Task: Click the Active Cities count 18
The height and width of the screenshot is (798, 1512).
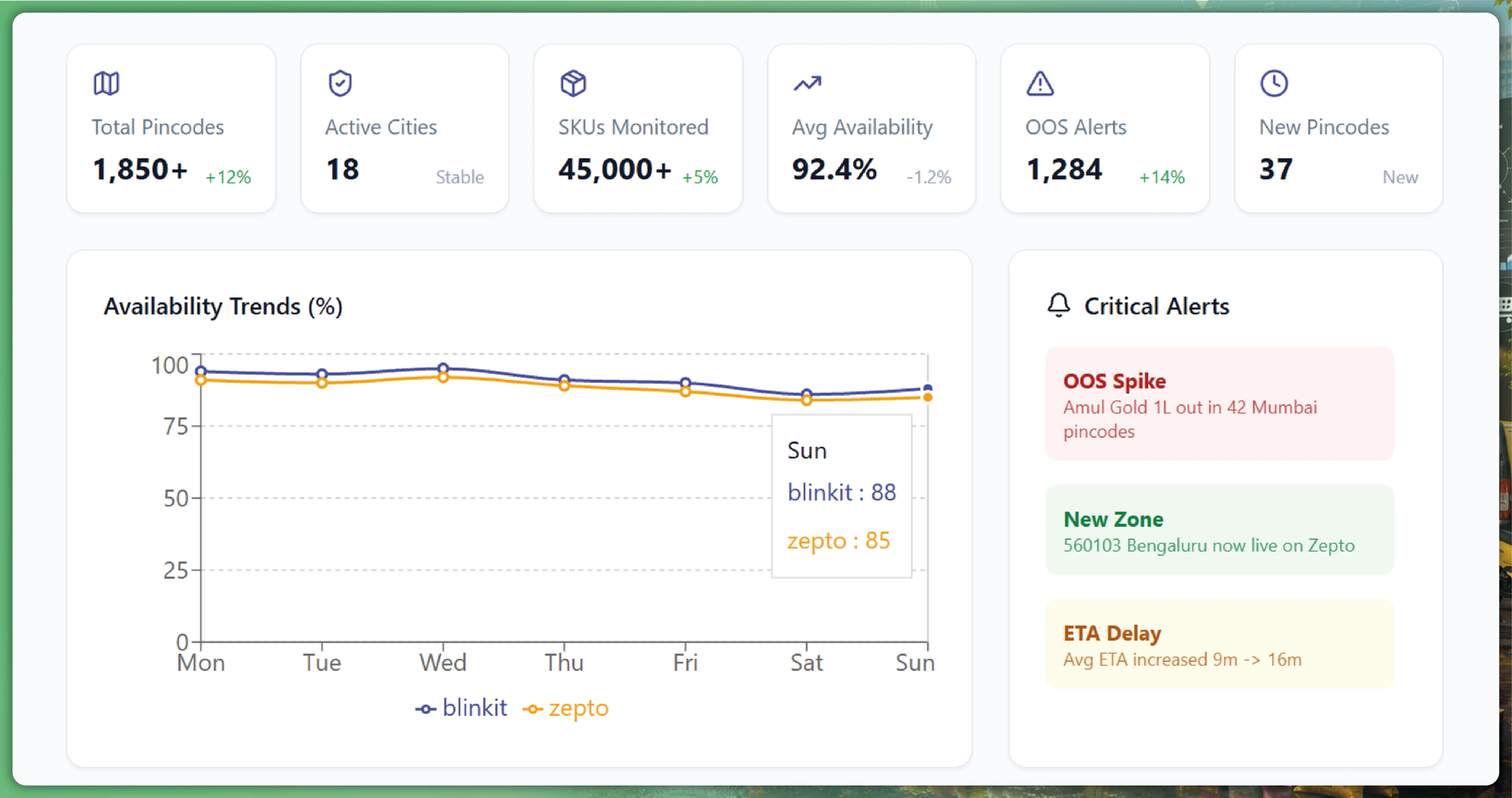Action: (x=342, y=169)
